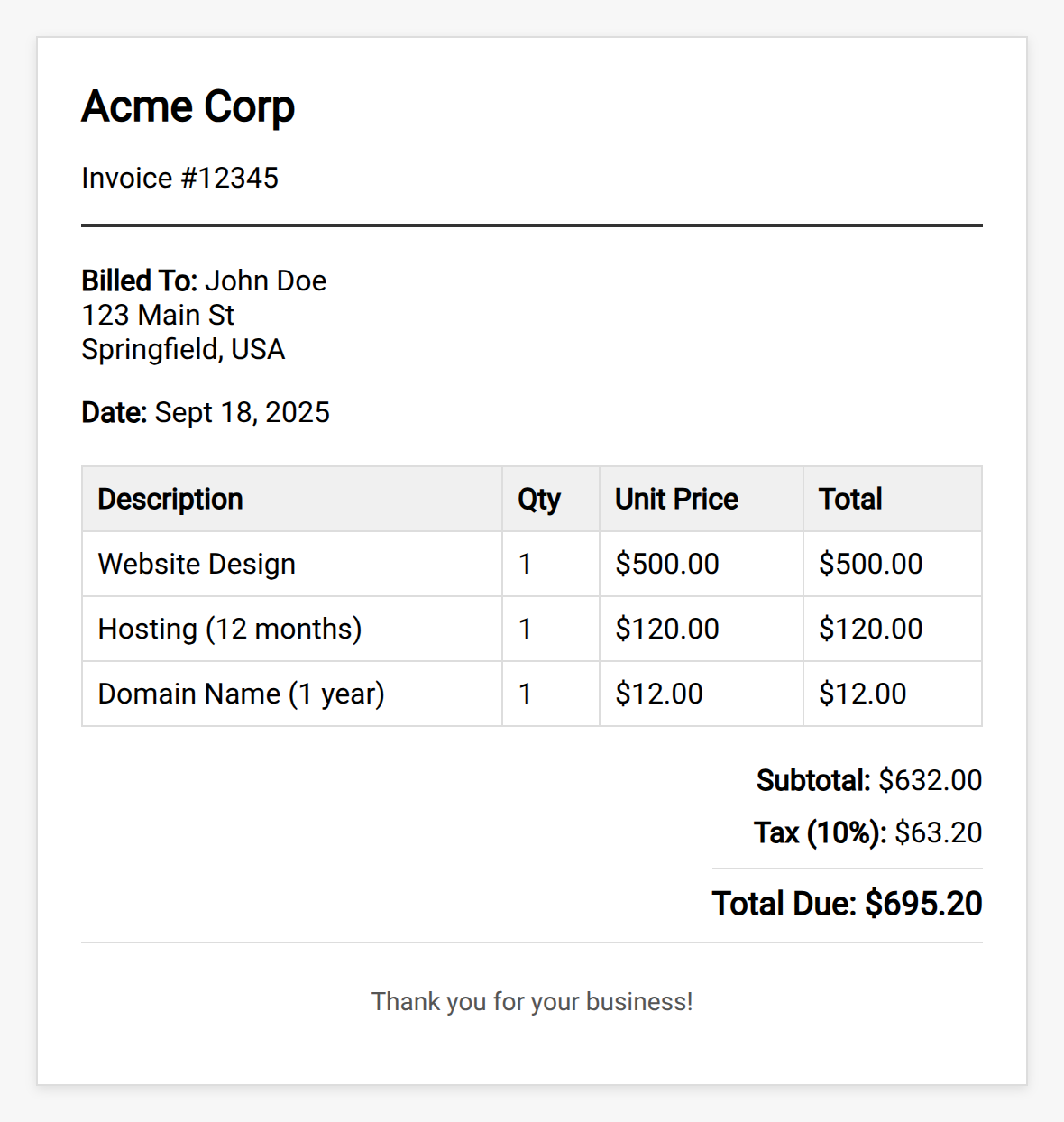The height and width of the screenshot is (1122, 1064).
Task: Click the Sept 18, 2025 date line
Action: (x=206, y=412)
